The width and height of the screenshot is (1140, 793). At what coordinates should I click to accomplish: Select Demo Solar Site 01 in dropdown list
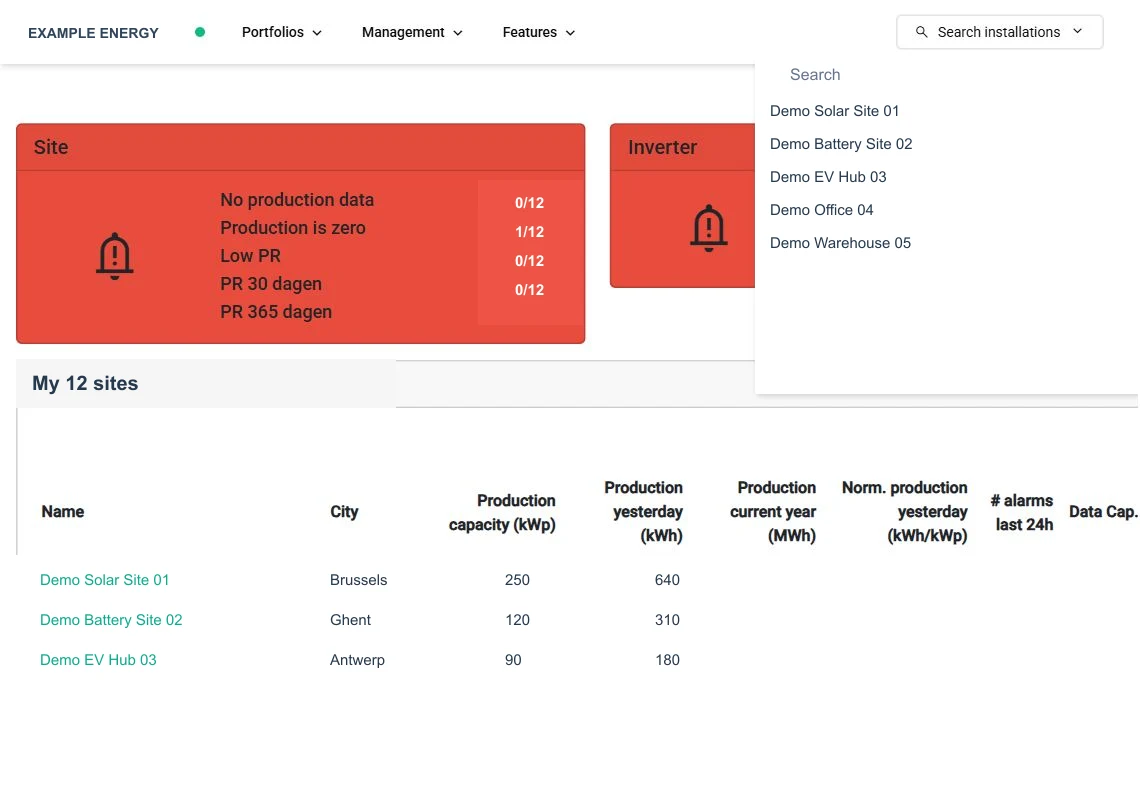[835, 111]
